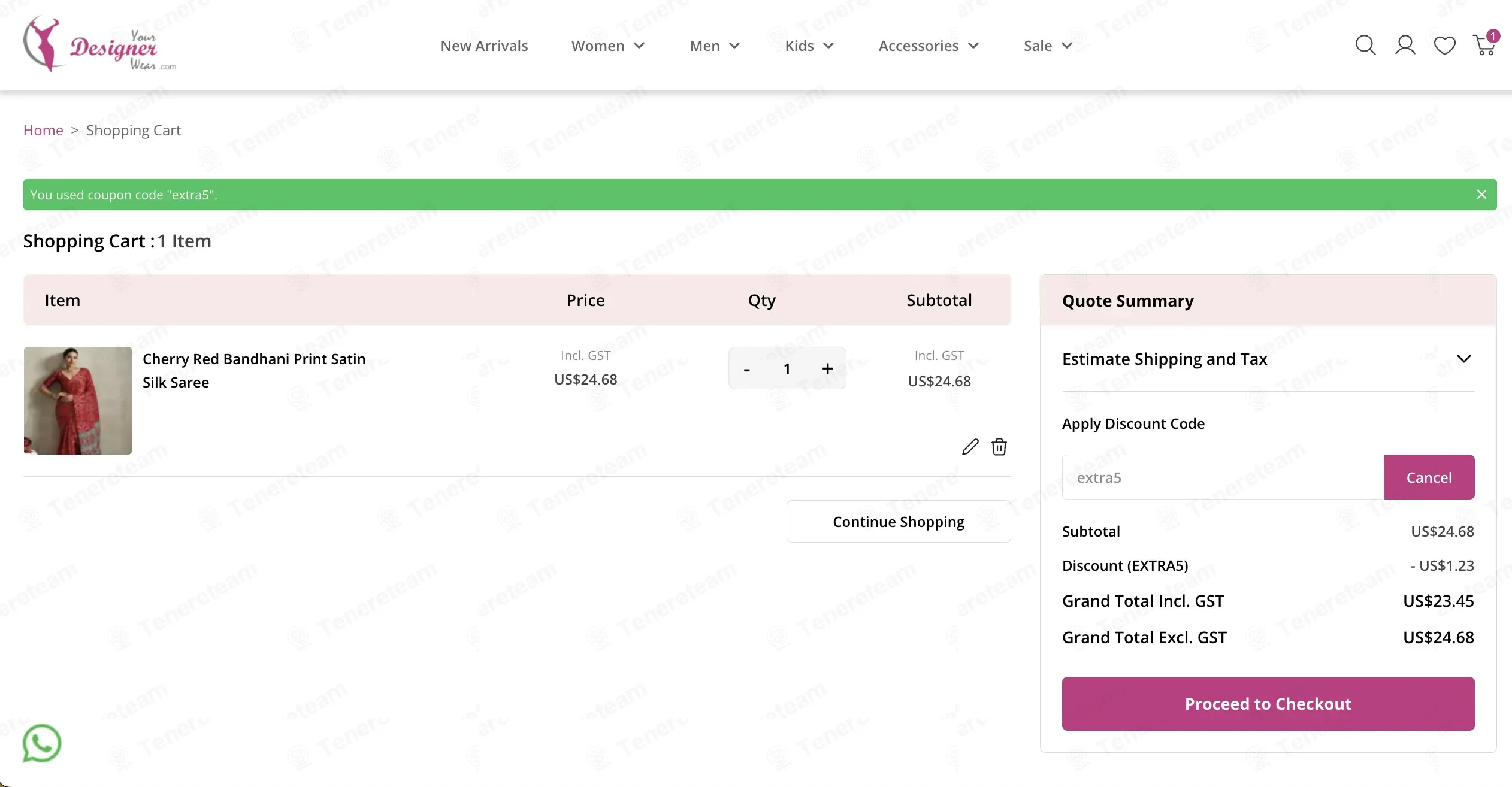Select the Discount (EXTRA5) label
This screenshot has width=1512, height=787.
1125,565
